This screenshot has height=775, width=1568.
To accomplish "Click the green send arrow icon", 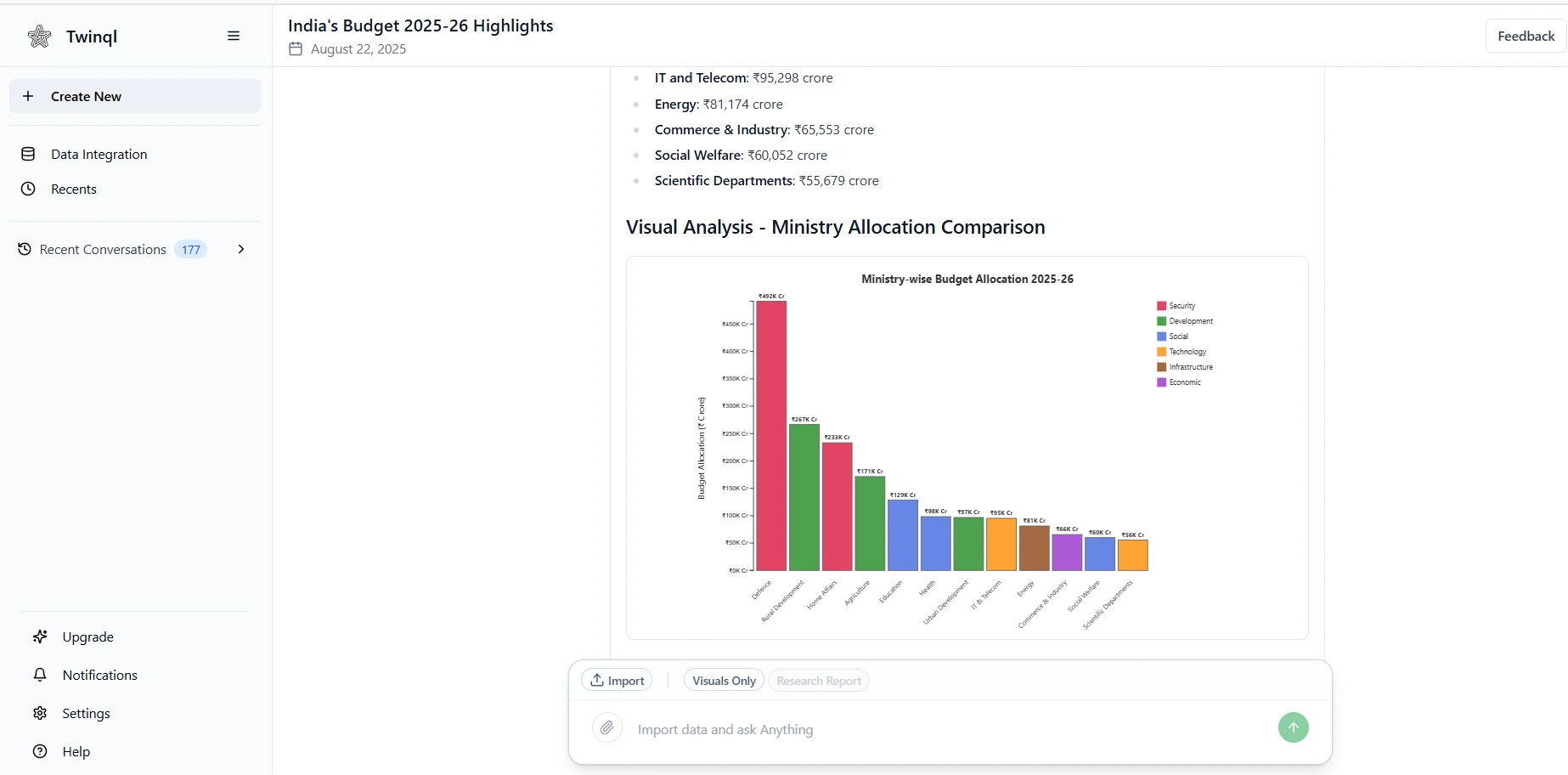I will [x=1293, y=727].
